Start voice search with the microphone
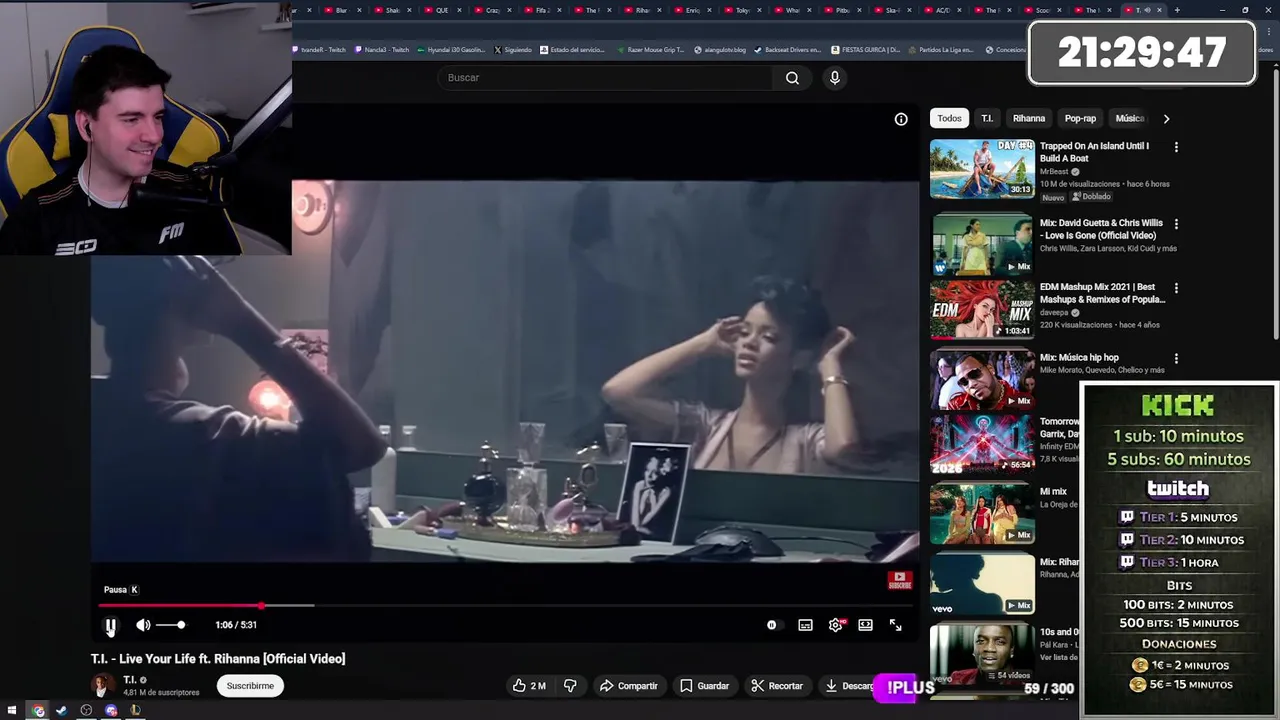This screenshot has height=720, width=1280. point(835,78)
